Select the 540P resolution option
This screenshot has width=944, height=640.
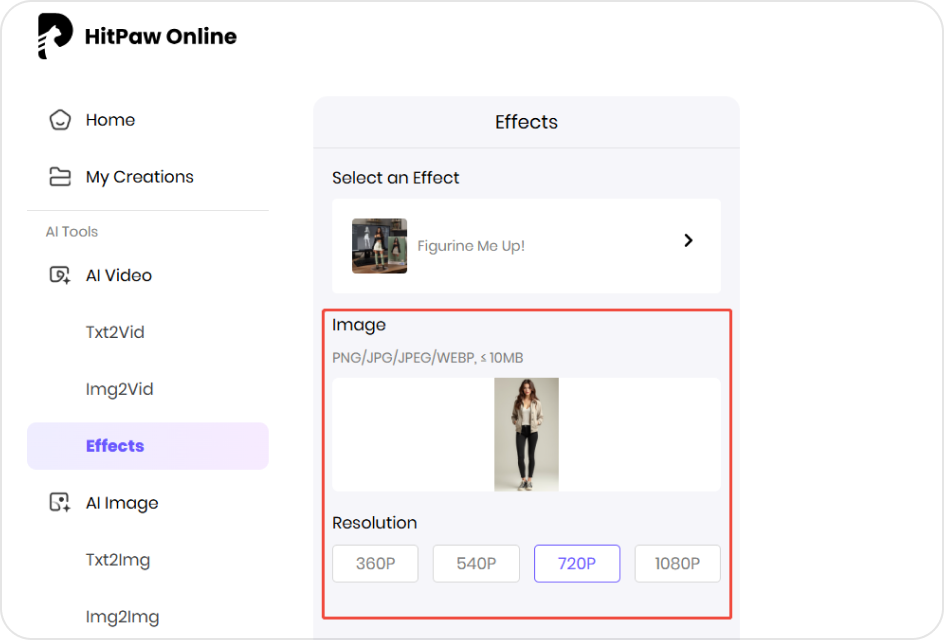pos(475,563)
